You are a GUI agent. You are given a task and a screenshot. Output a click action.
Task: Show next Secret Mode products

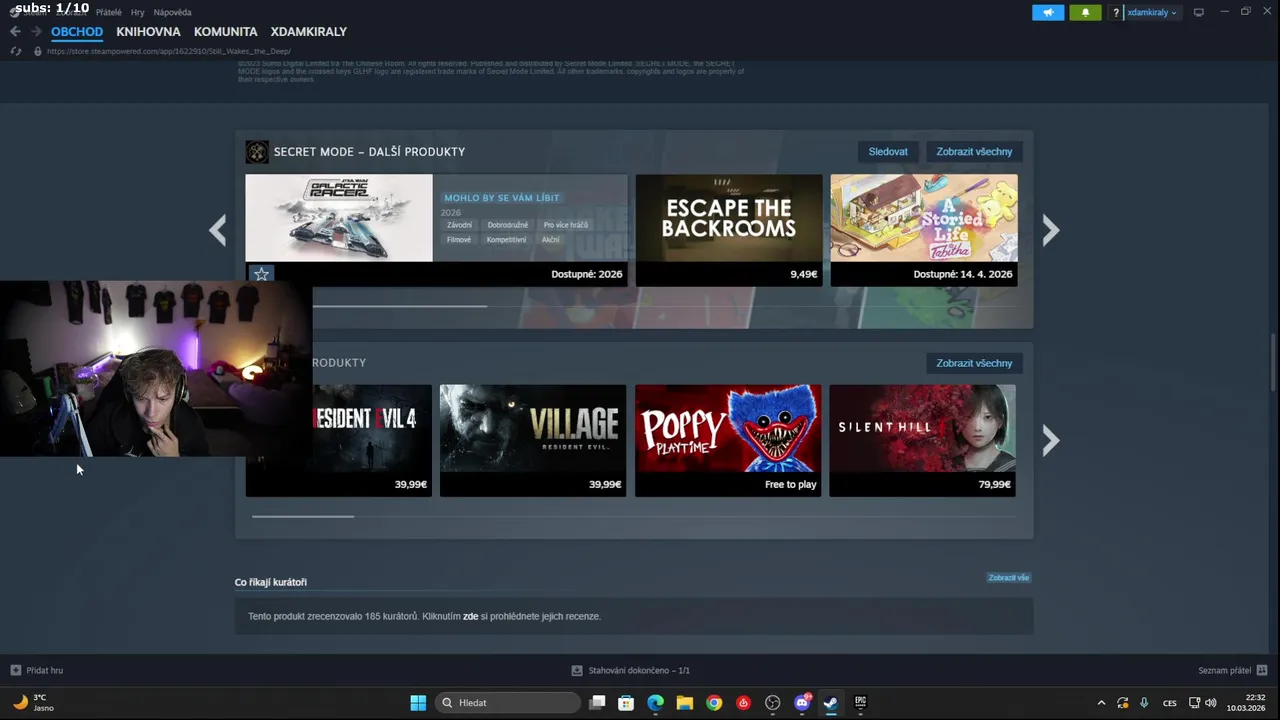[1050, 231]
